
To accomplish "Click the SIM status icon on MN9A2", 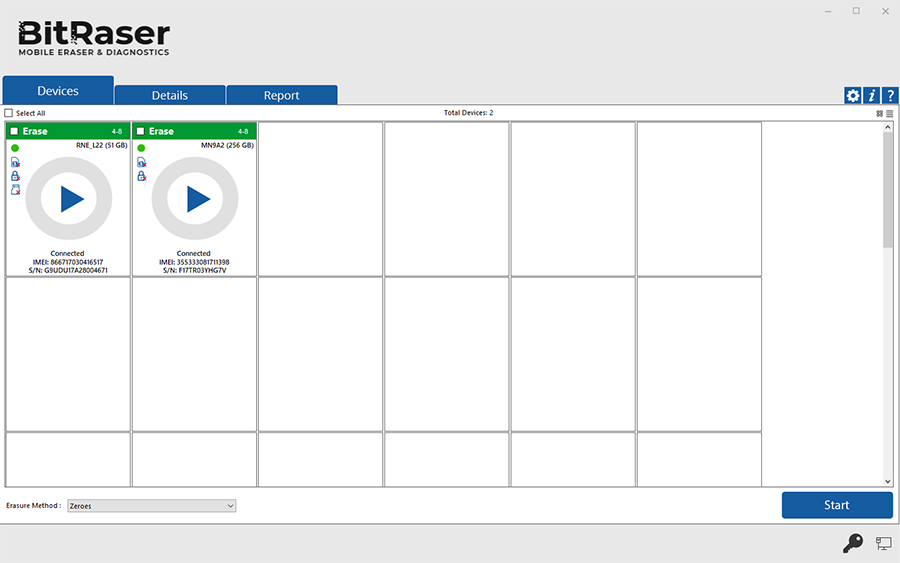I will click(142, 162).
